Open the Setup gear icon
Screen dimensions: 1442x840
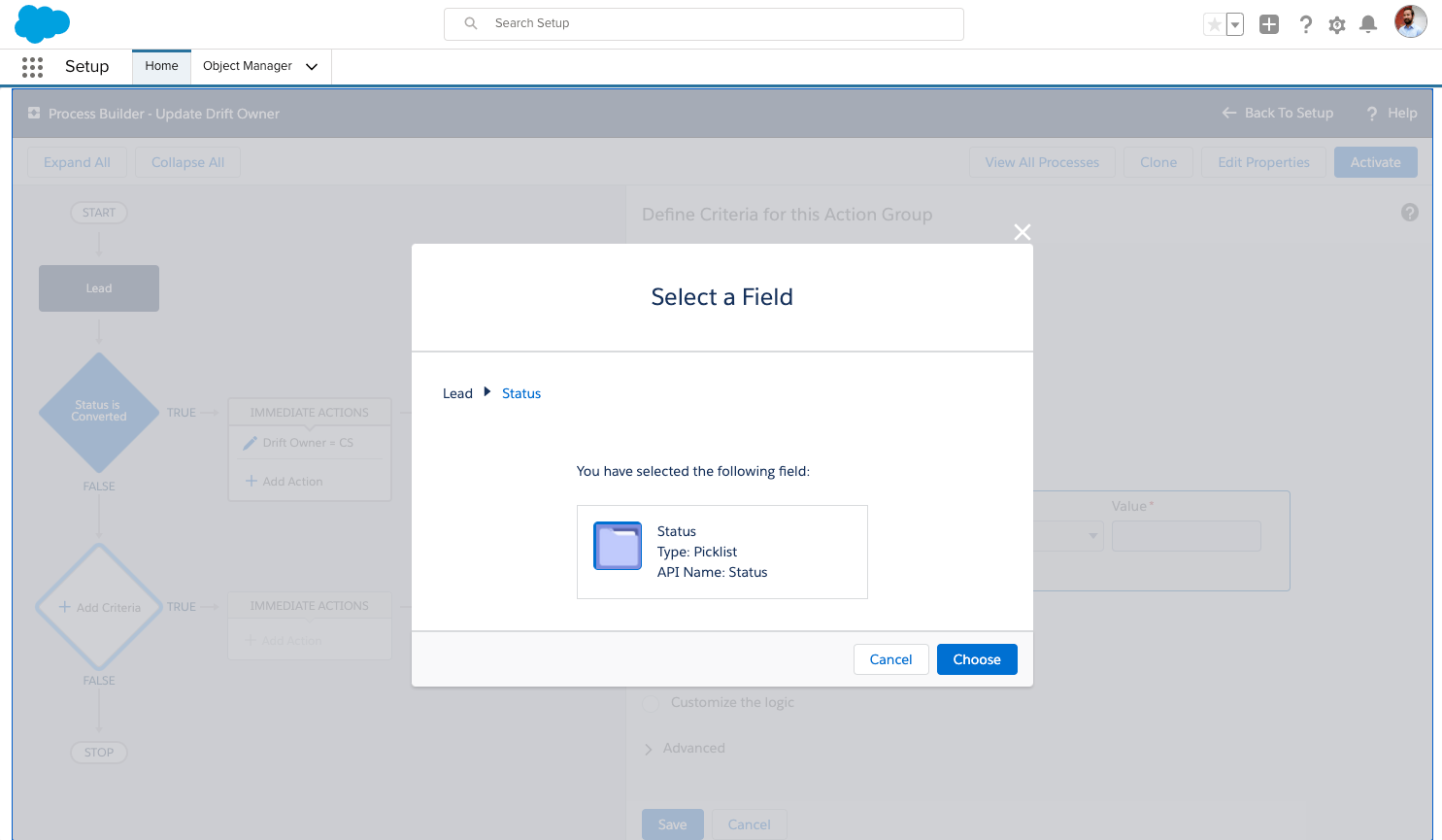(x=1337, y=25)
